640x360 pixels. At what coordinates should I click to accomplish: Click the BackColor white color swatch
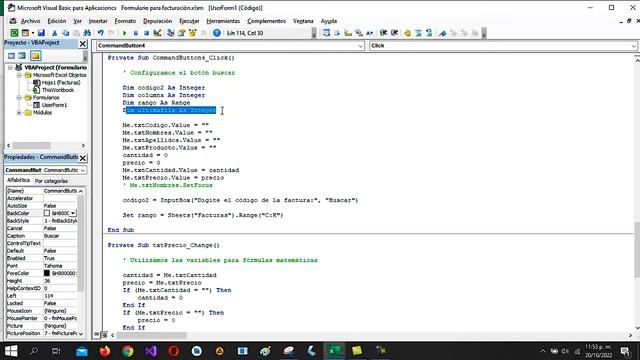tap(47, 213)
